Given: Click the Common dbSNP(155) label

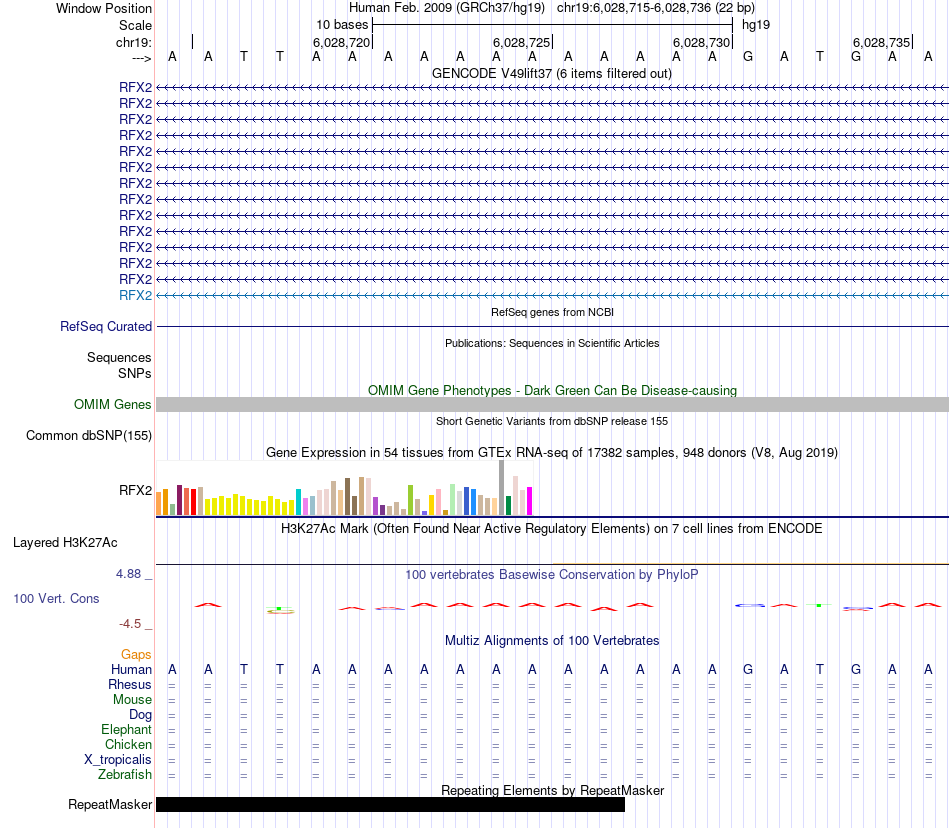Looking at the screenshot, I should click(x=89, y=436).
